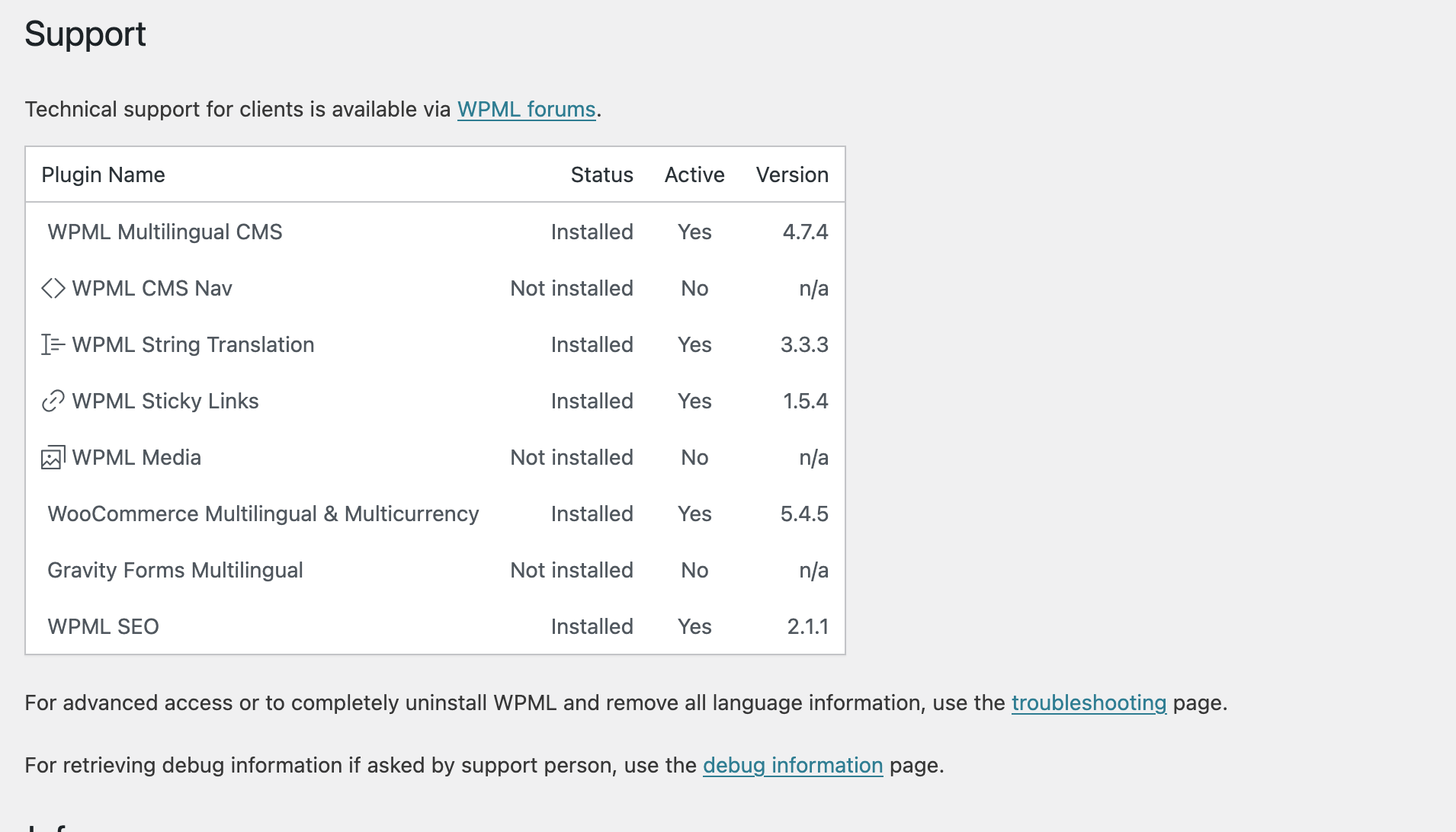
Task: Select the WPML Media plugin name
Action: pyautogui.click(x=136, y=457)
